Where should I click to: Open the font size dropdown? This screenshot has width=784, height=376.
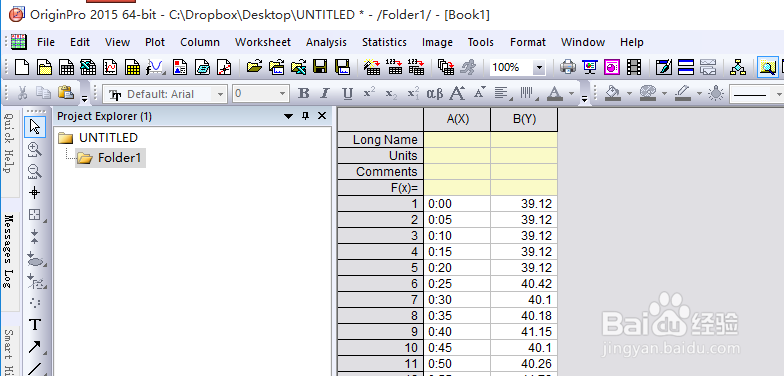pos(282,94)
